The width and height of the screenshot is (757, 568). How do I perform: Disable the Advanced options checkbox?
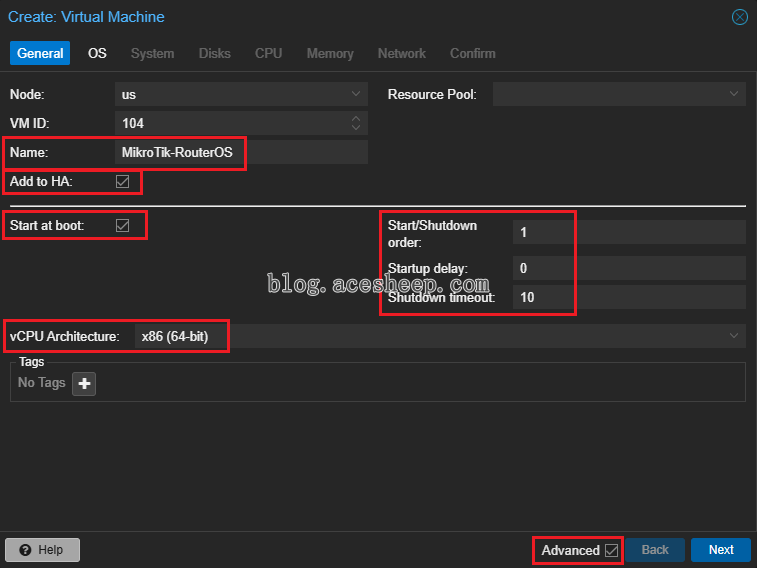tap(611, 550)
